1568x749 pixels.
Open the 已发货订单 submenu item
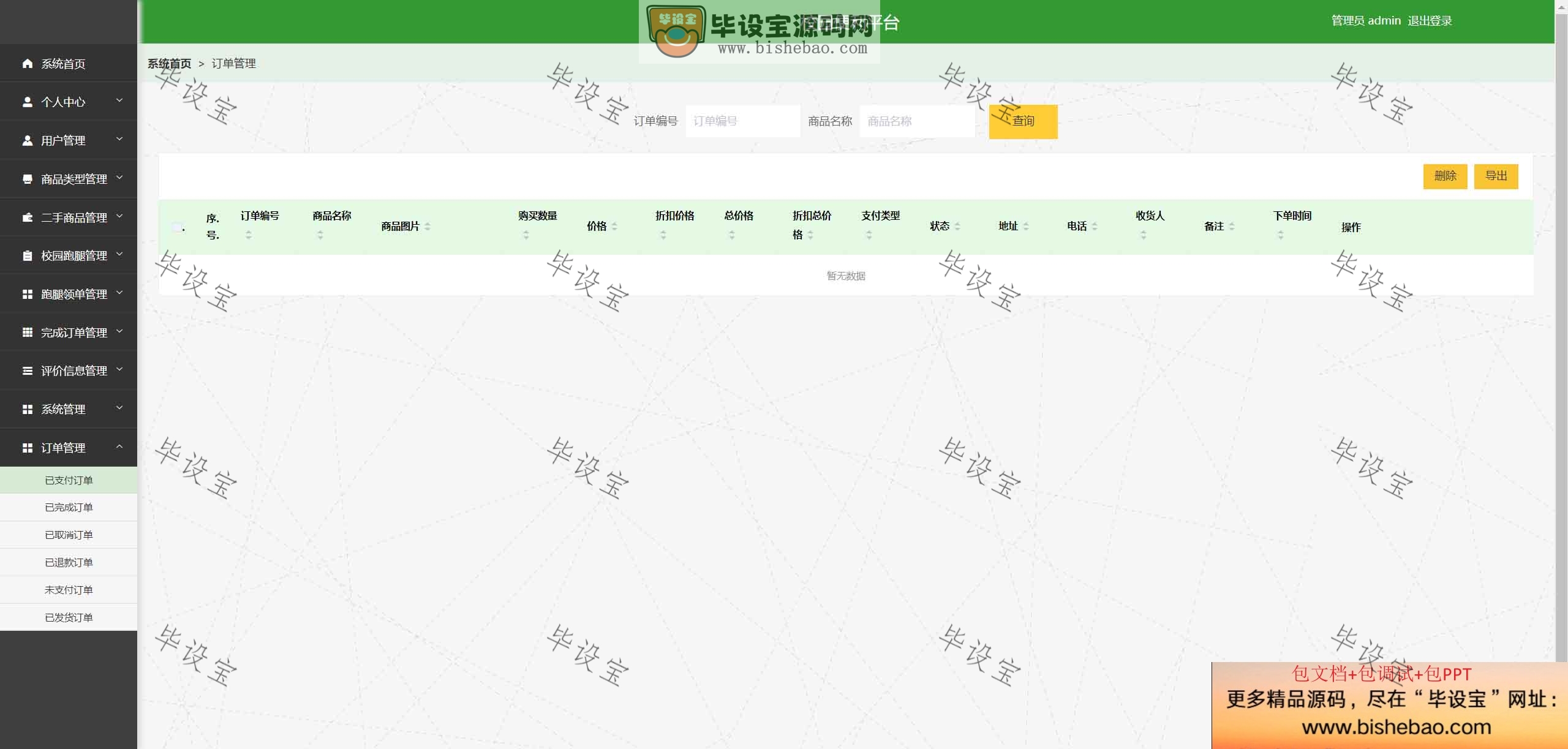[x=69, y=617]
